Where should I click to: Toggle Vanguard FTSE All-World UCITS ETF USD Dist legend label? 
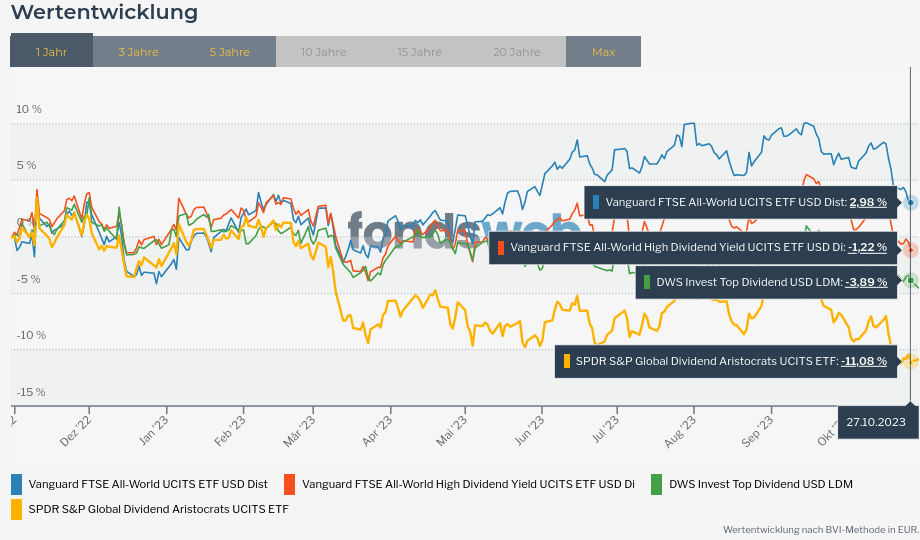pos(148,484)
